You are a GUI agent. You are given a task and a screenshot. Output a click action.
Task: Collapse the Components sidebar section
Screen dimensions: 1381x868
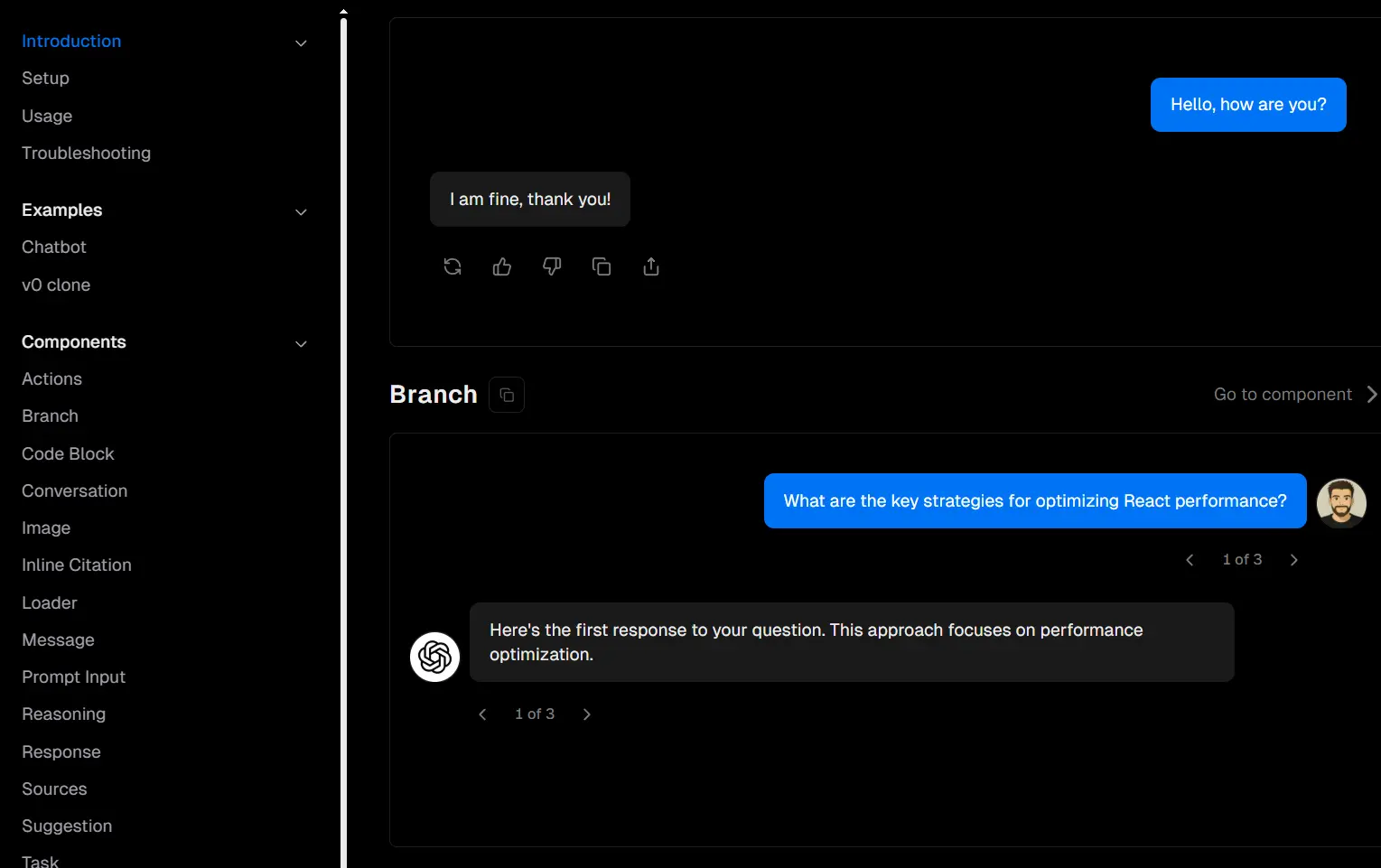(x=302, y=344)
